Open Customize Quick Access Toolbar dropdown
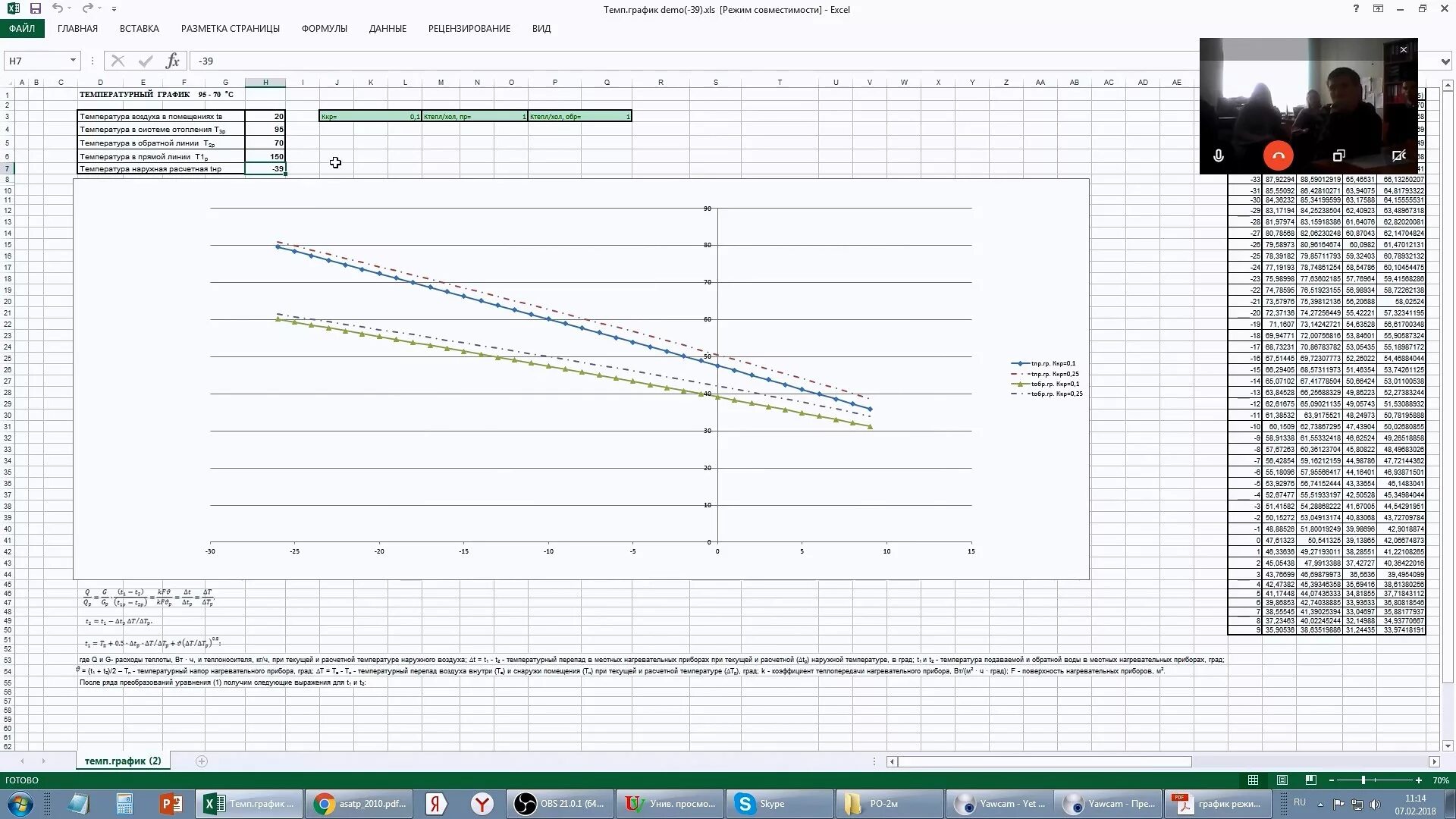The height and width of the screenshot is (819, 1456). tap(114, 9)
